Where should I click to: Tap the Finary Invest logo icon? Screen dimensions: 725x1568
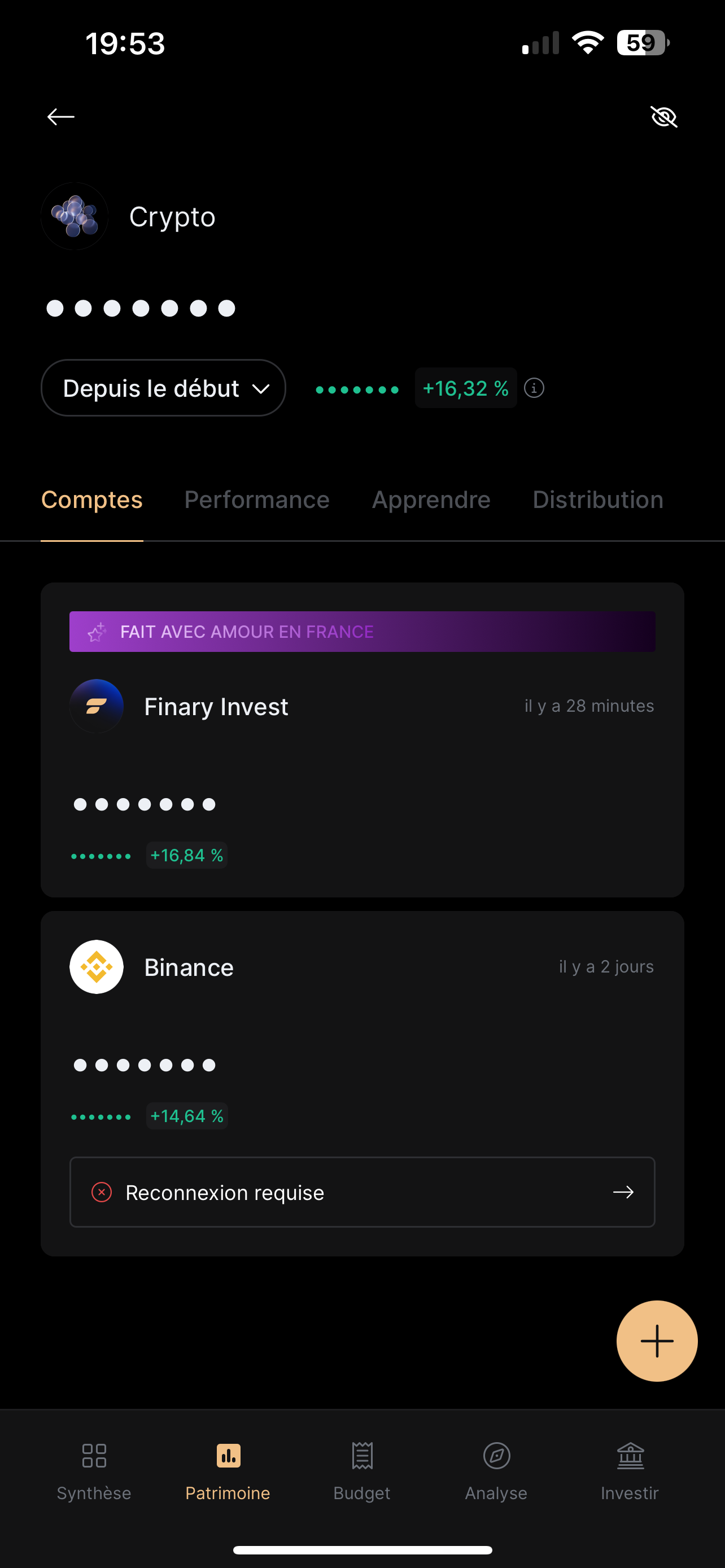[97, 706]
